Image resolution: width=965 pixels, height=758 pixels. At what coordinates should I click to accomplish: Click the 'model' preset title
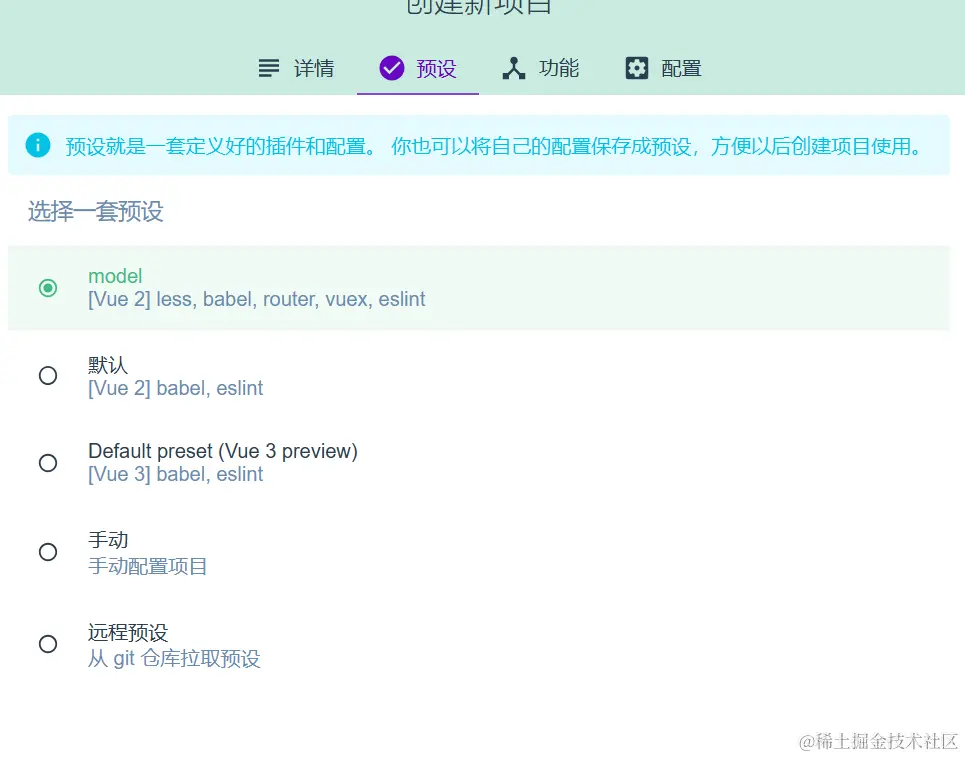(115, 276)
